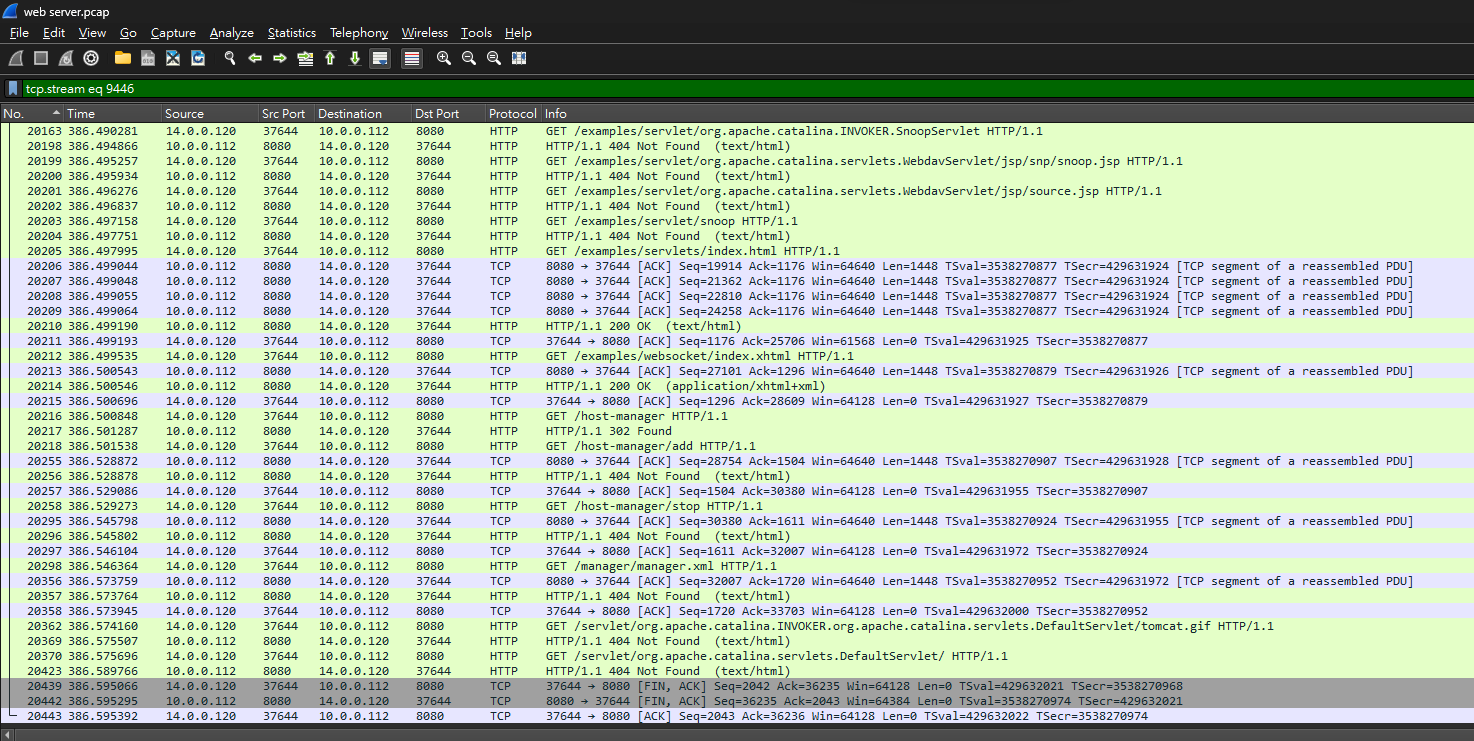Reload the capture file
1474x741 pixels.
point(198,59)
